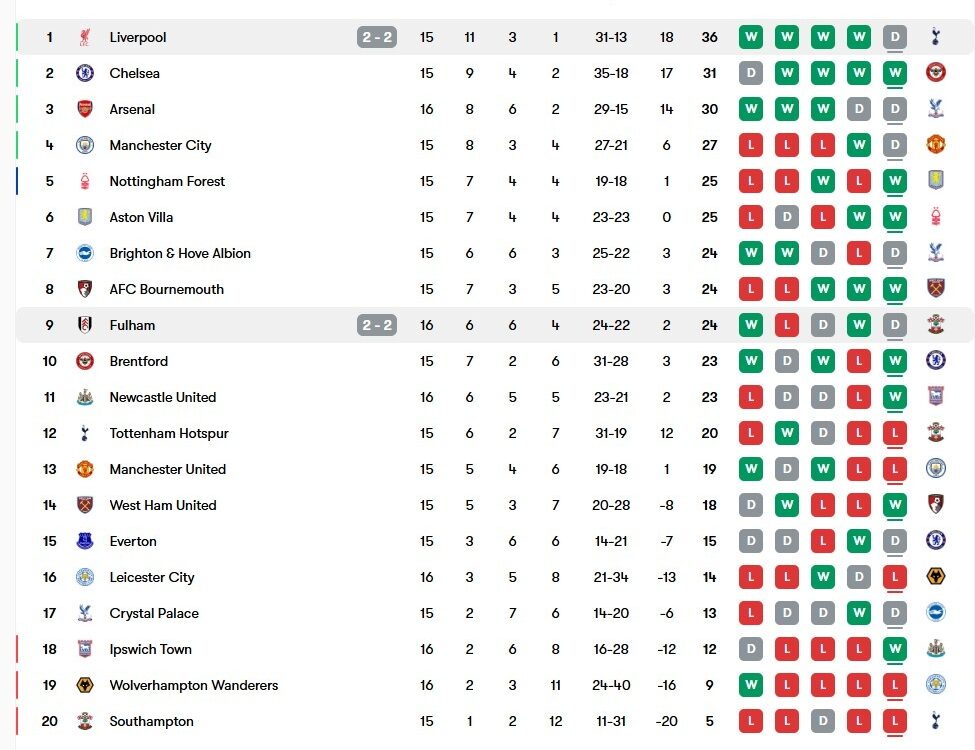
Task: Click the Arsenal cannon crest icon
Action: (85, 109)
